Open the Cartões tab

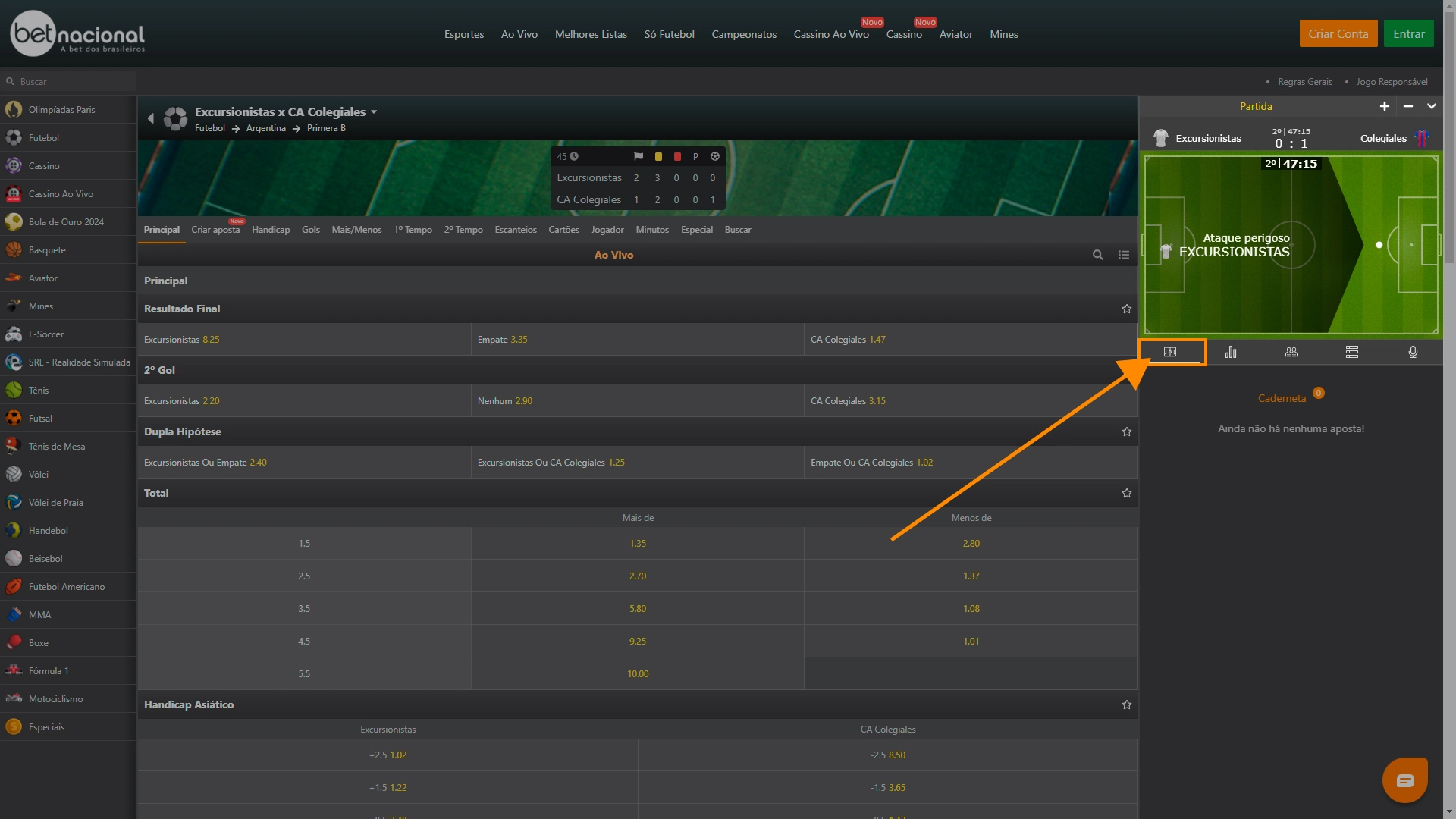pyautogui.click(x=563, y=230)
